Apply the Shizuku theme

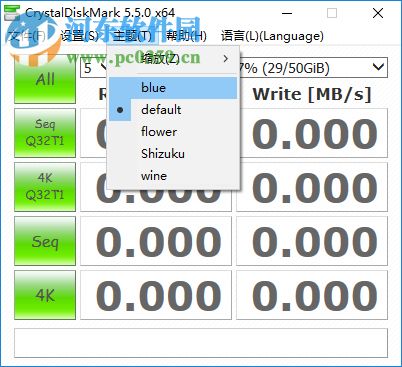tap(173, 154)
